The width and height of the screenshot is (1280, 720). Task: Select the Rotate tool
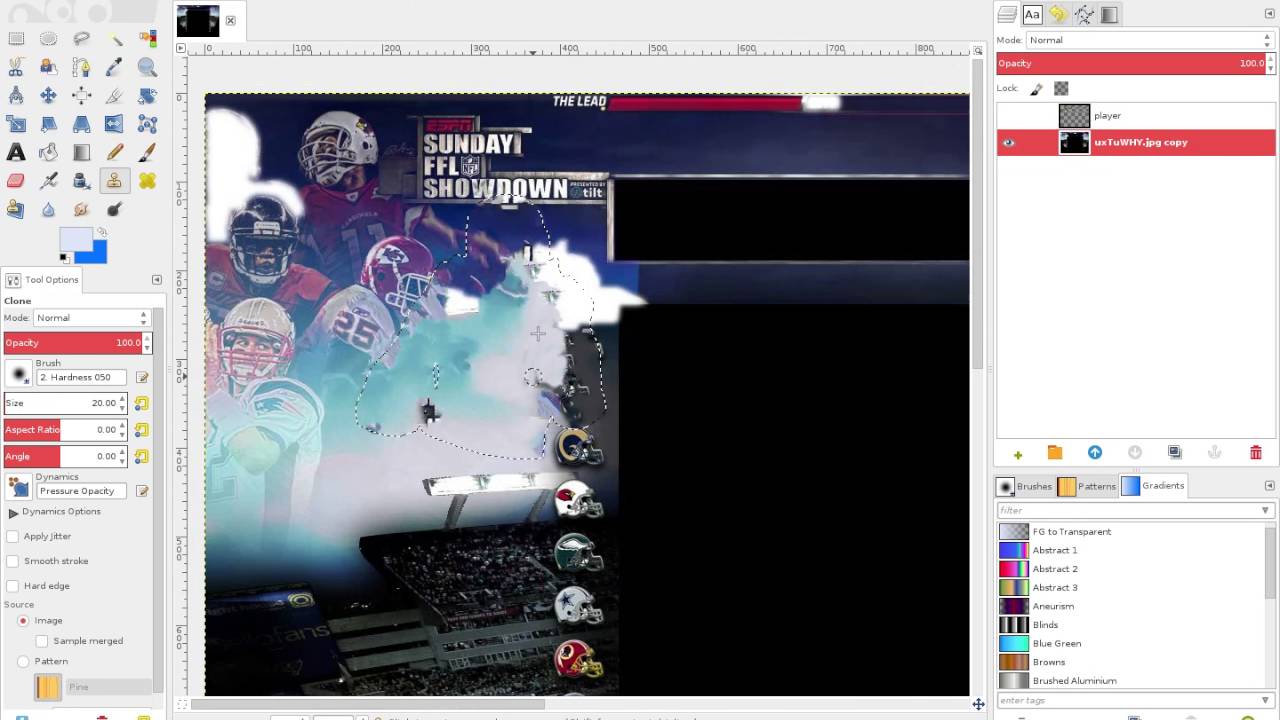pyautogui.click(x=147, y=96)
